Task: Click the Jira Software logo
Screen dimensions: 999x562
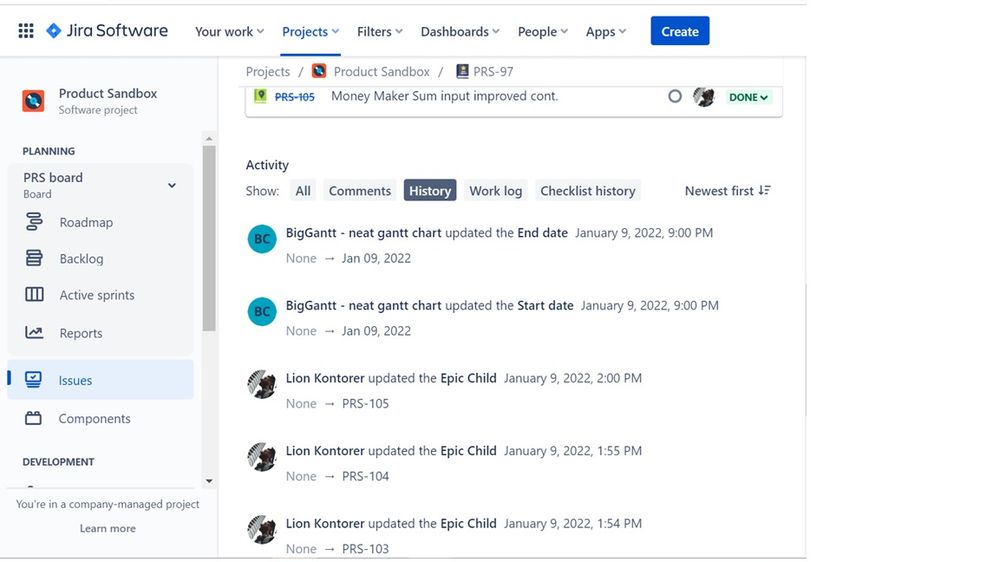Action: coord(107,31)
